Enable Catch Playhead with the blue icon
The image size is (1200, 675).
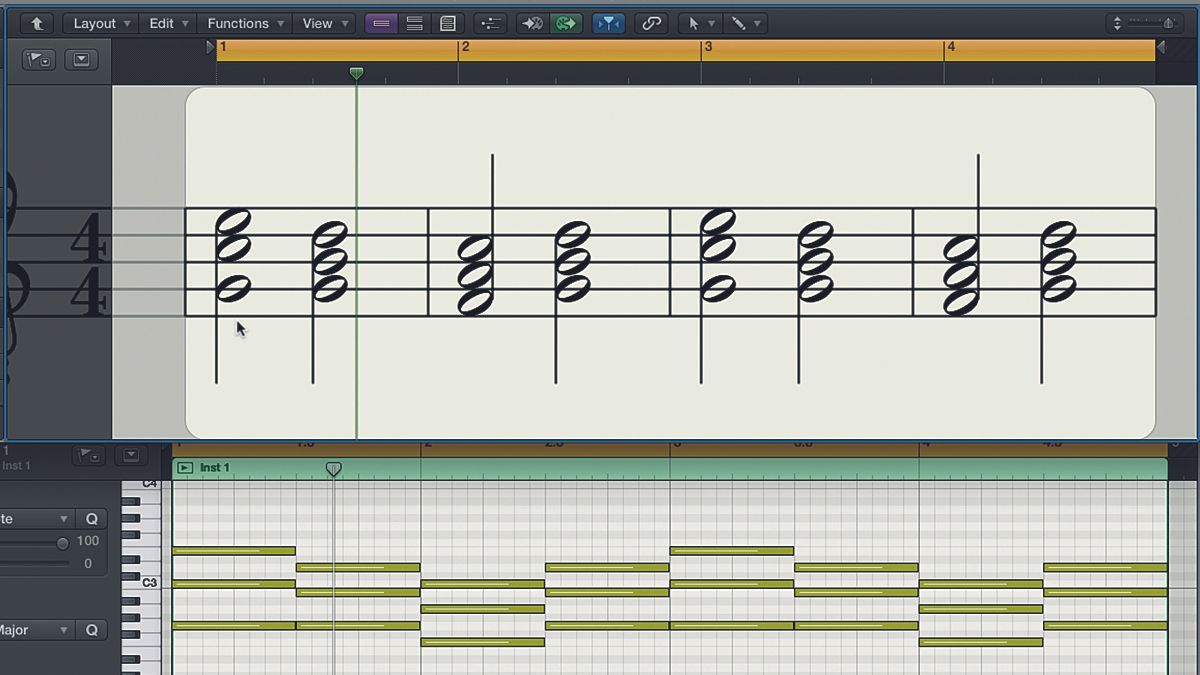coord(608,23)
